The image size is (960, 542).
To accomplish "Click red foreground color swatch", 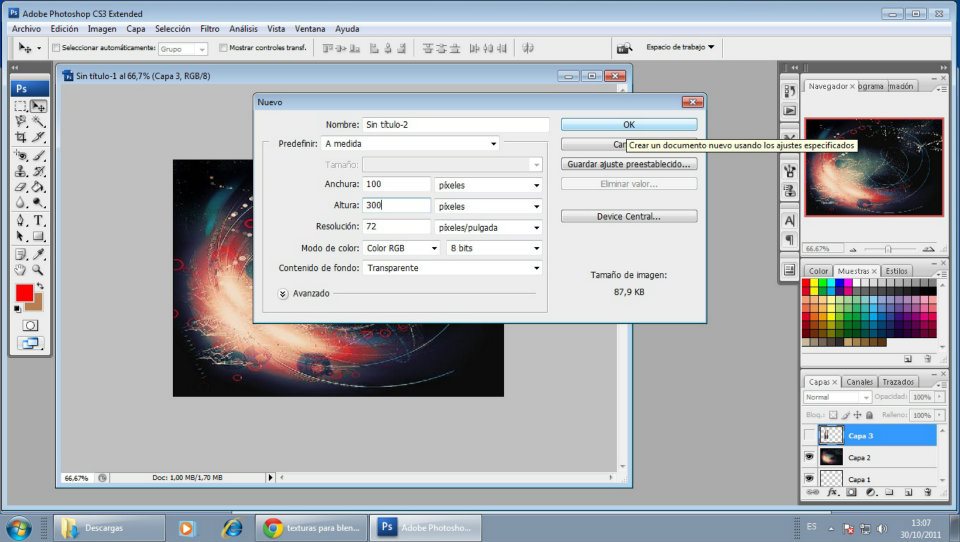I will point(24,293).
